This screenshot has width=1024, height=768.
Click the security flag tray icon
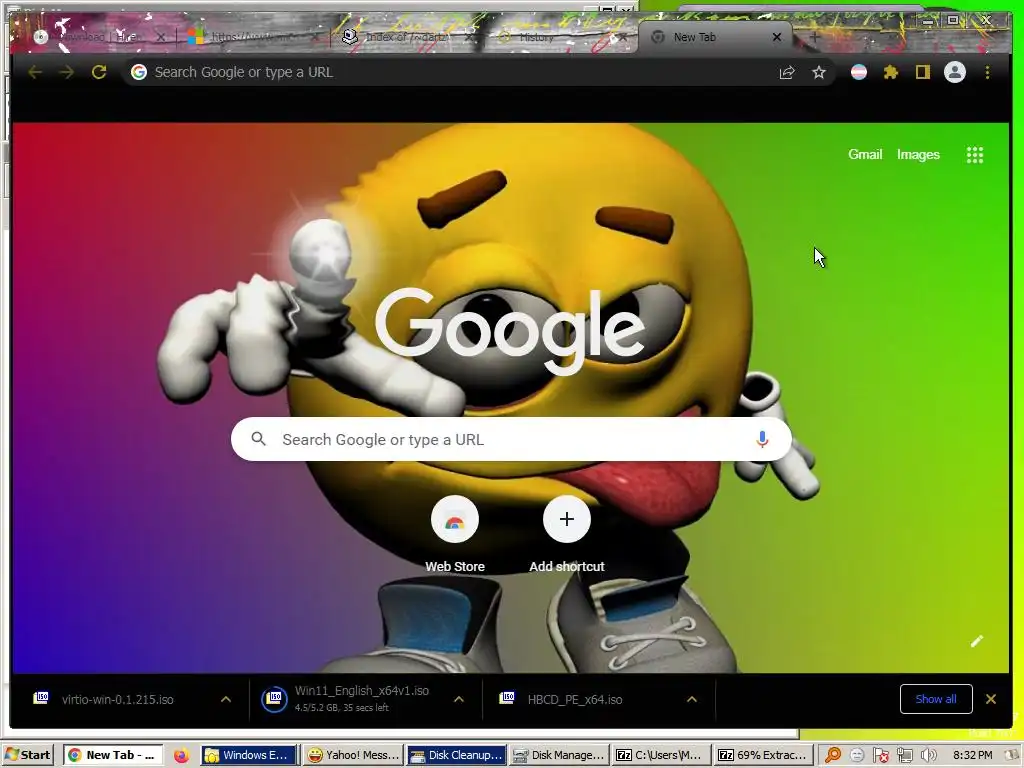click(881, 755)
